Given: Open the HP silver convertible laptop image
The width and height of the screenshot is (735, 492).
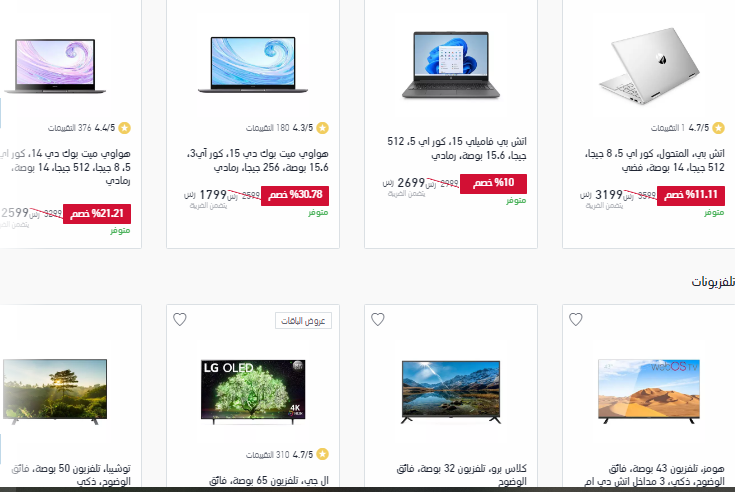Looking at the screenshot, I should pyautogui.click(x=649, y=66).
